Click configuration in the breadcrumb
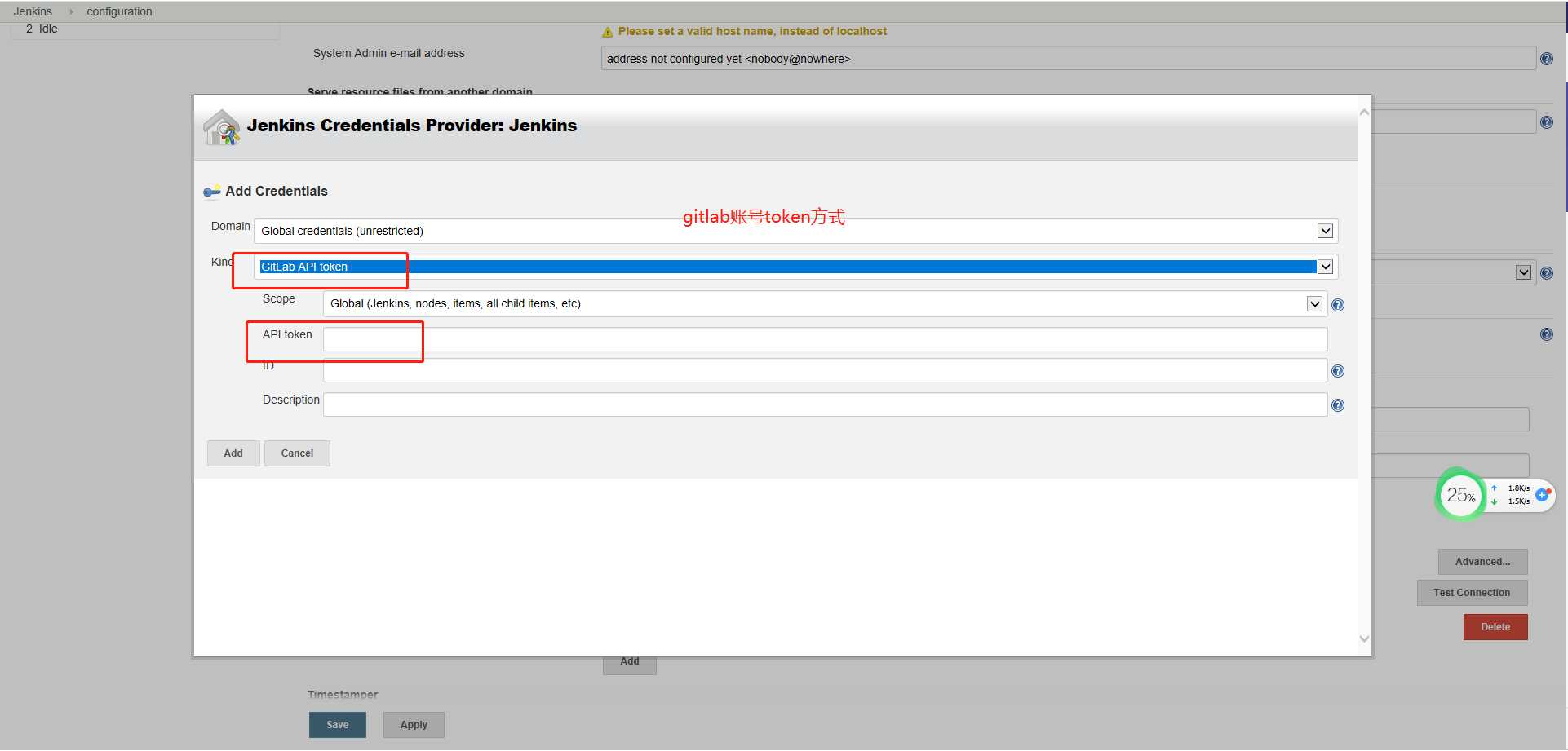Image resolution: width=1568 pixels, height=751 pixels. click(119, 11)
